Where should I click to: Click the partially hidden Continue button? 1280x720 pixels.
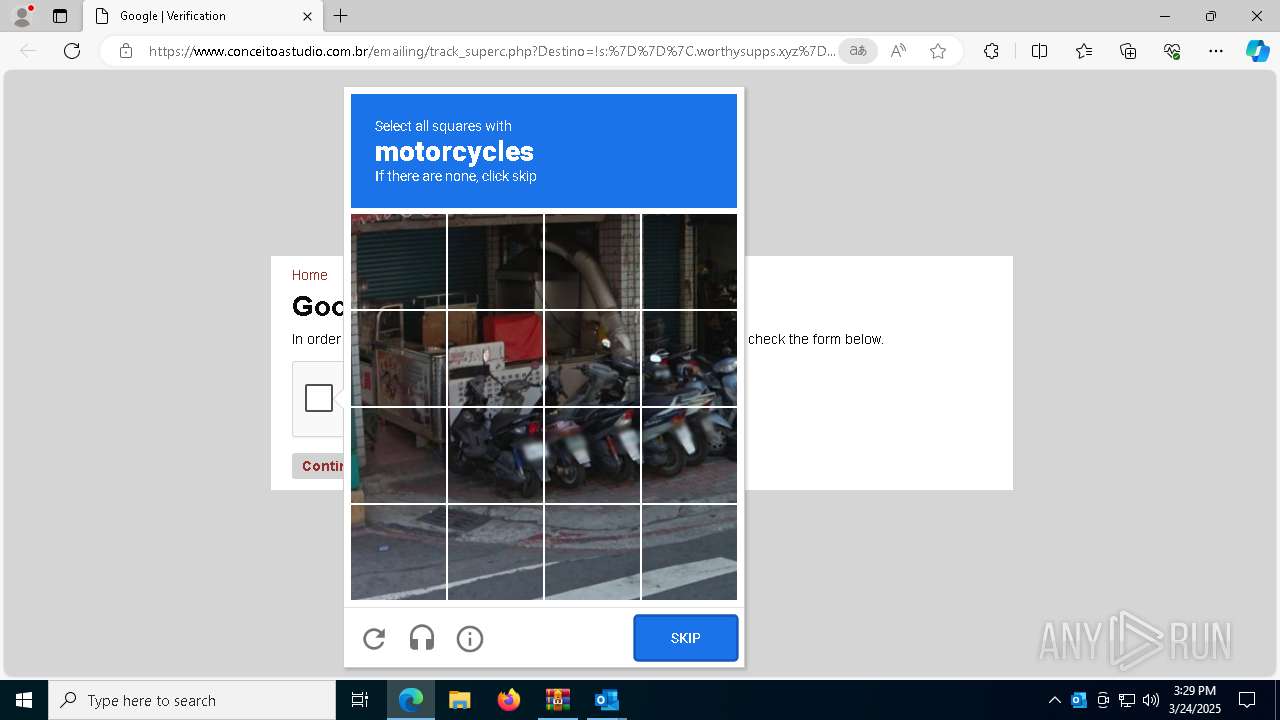click(x=320, y=466)
